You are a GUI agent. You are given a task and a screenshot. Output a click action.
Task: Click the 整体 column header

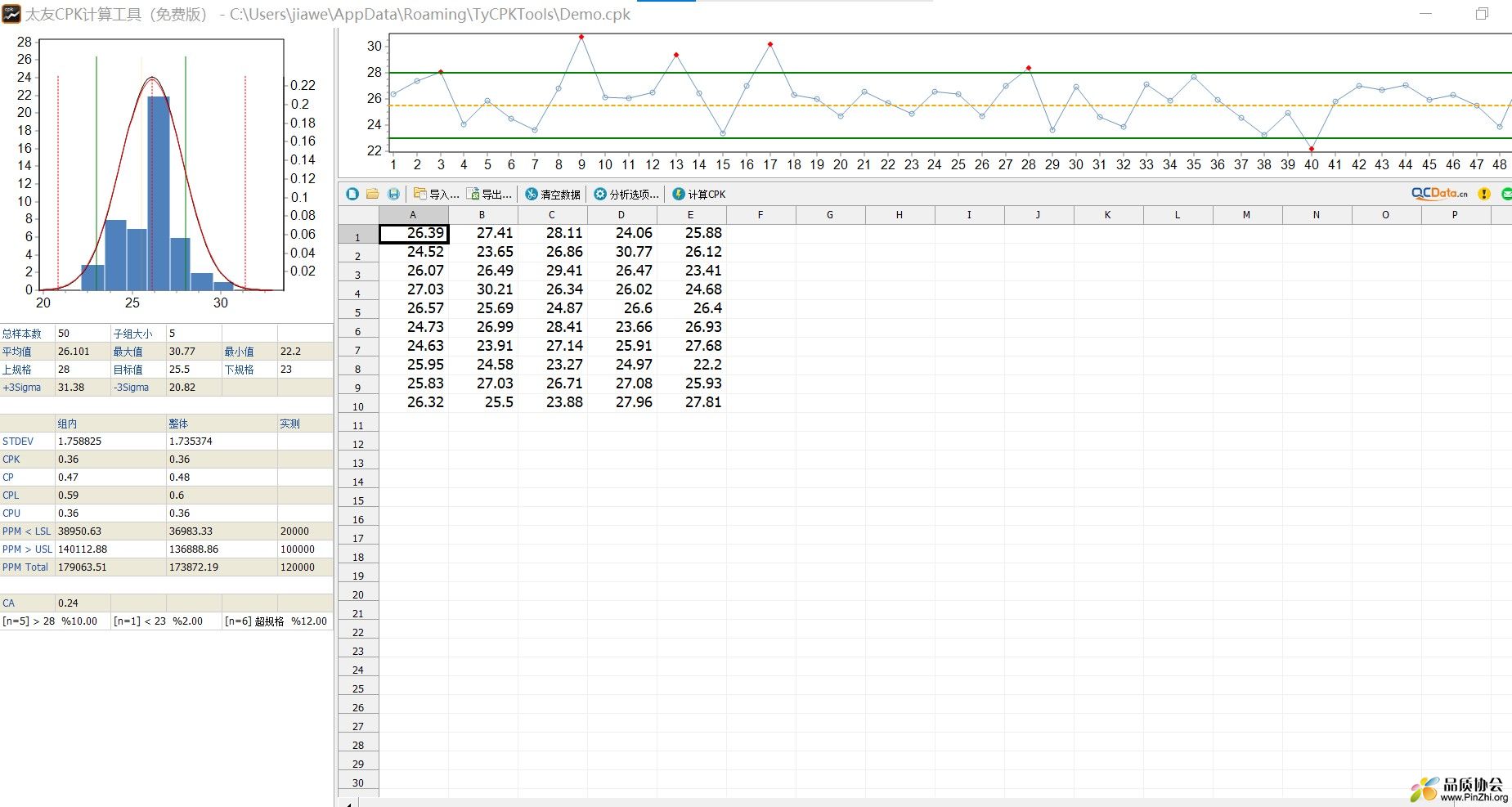click(x=222, y=424)
